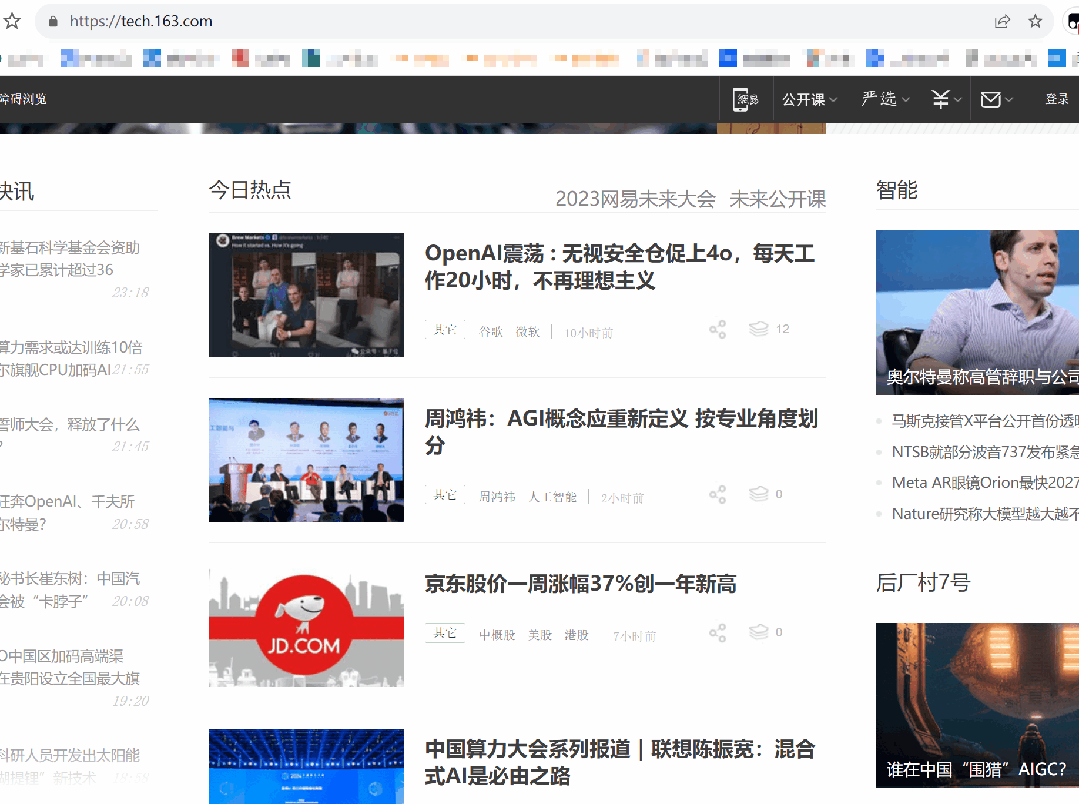Click the 微软 tag under OpenAI article
The height and width of the screenshot is (804, 1079).
(x=528, y=332)
